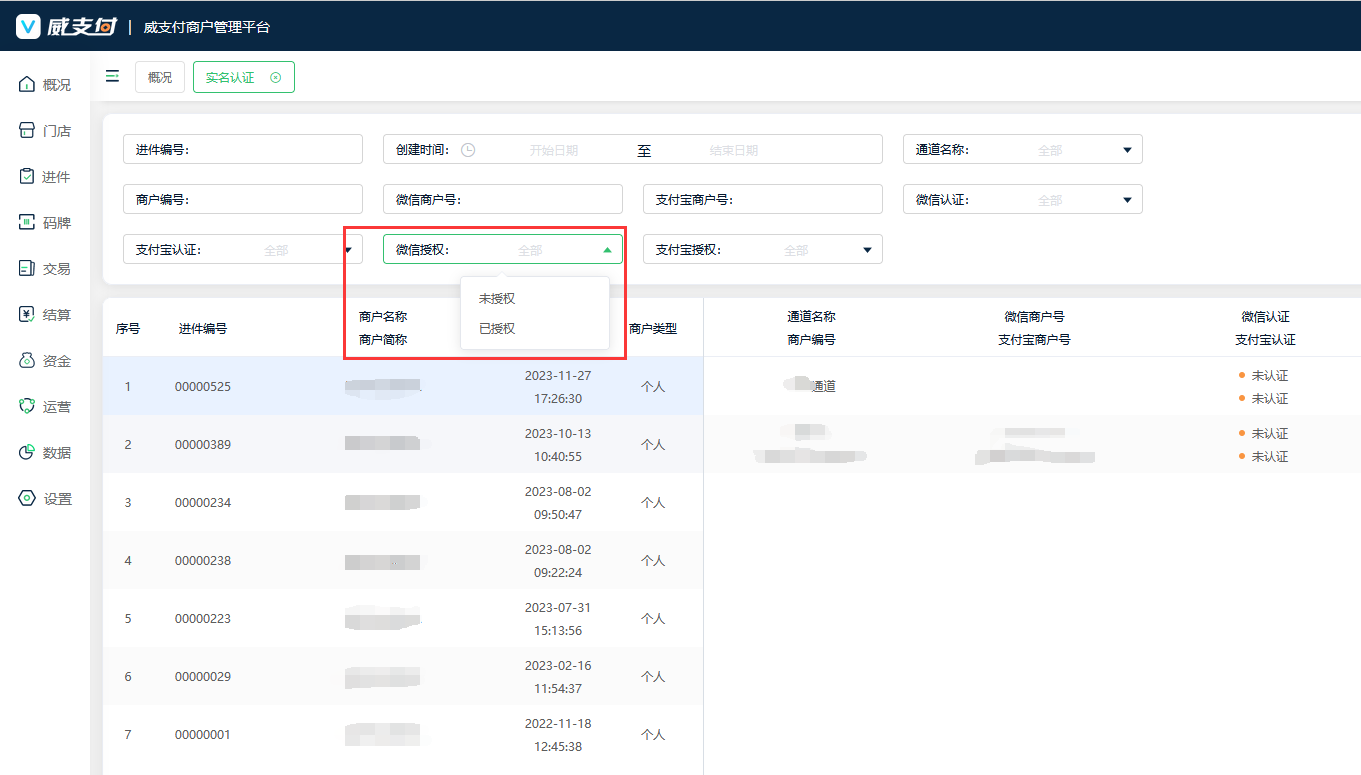Click the 资金 money bag icon

pyautogui.click(x=27, y=361)
